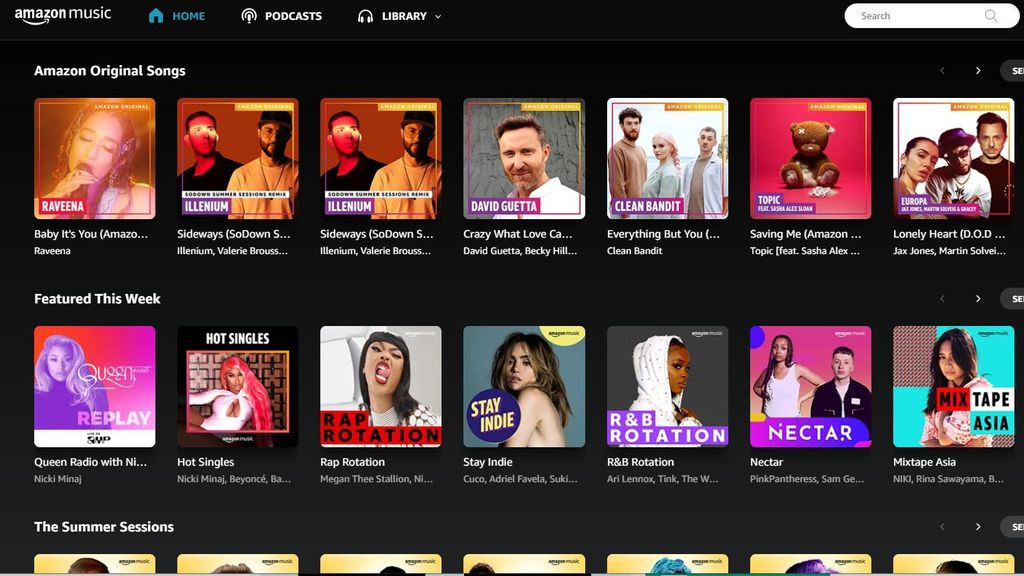Open the Featured This Week heading link
1024x576 pixels.
(97, 299)
